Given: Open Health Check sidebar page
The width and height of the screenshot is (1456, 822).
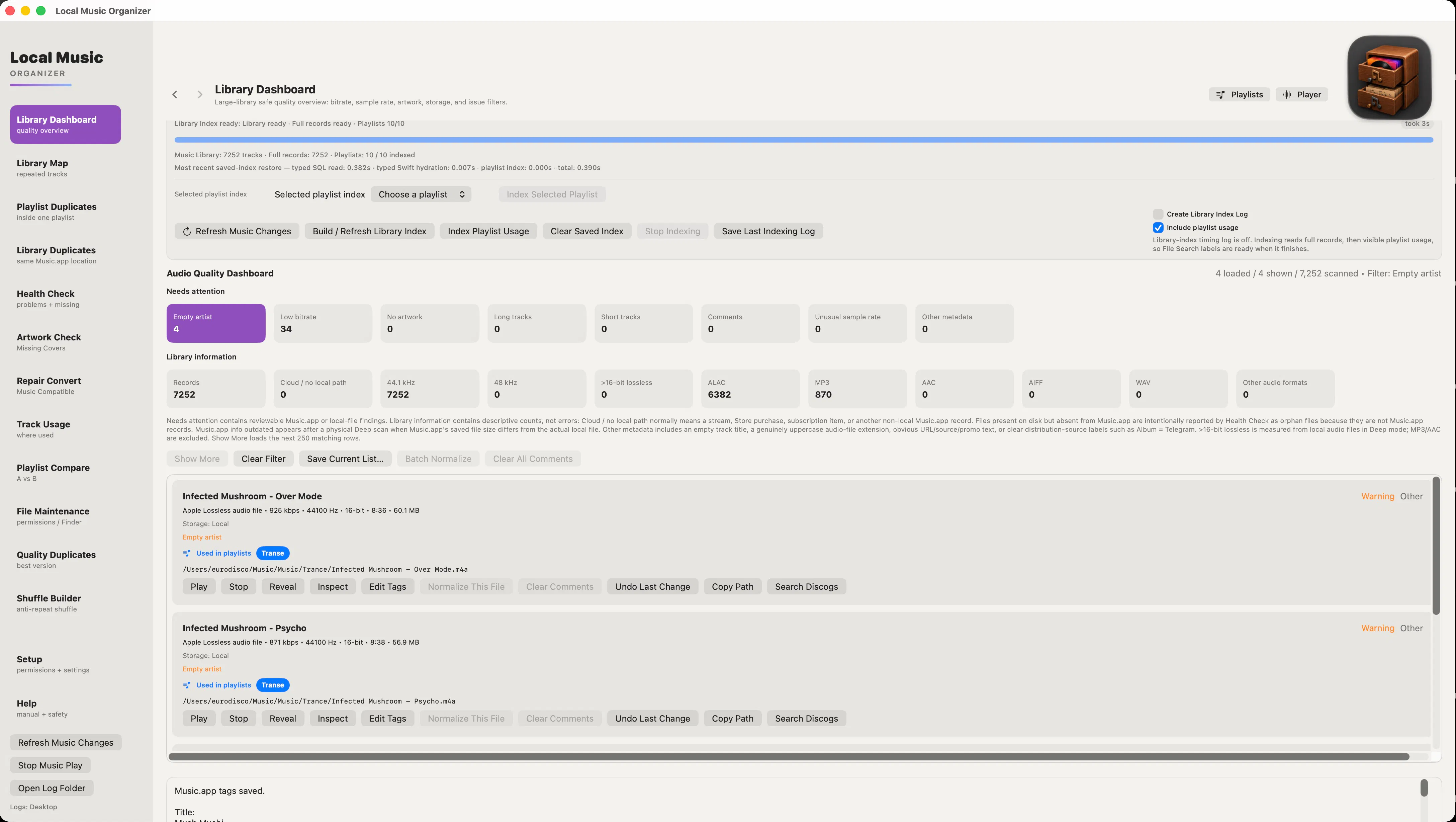Looking at the screenshot, I should pyautogui.click(x=66, y=299).
